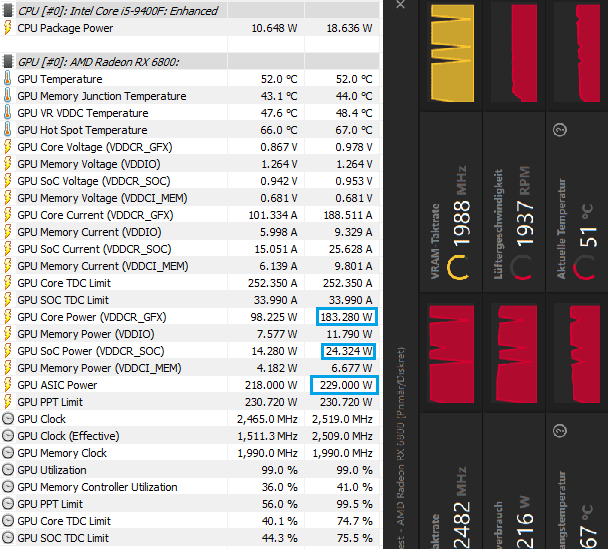Click the clock icon for GPU Clock (Effective)

tap(8, 436)
